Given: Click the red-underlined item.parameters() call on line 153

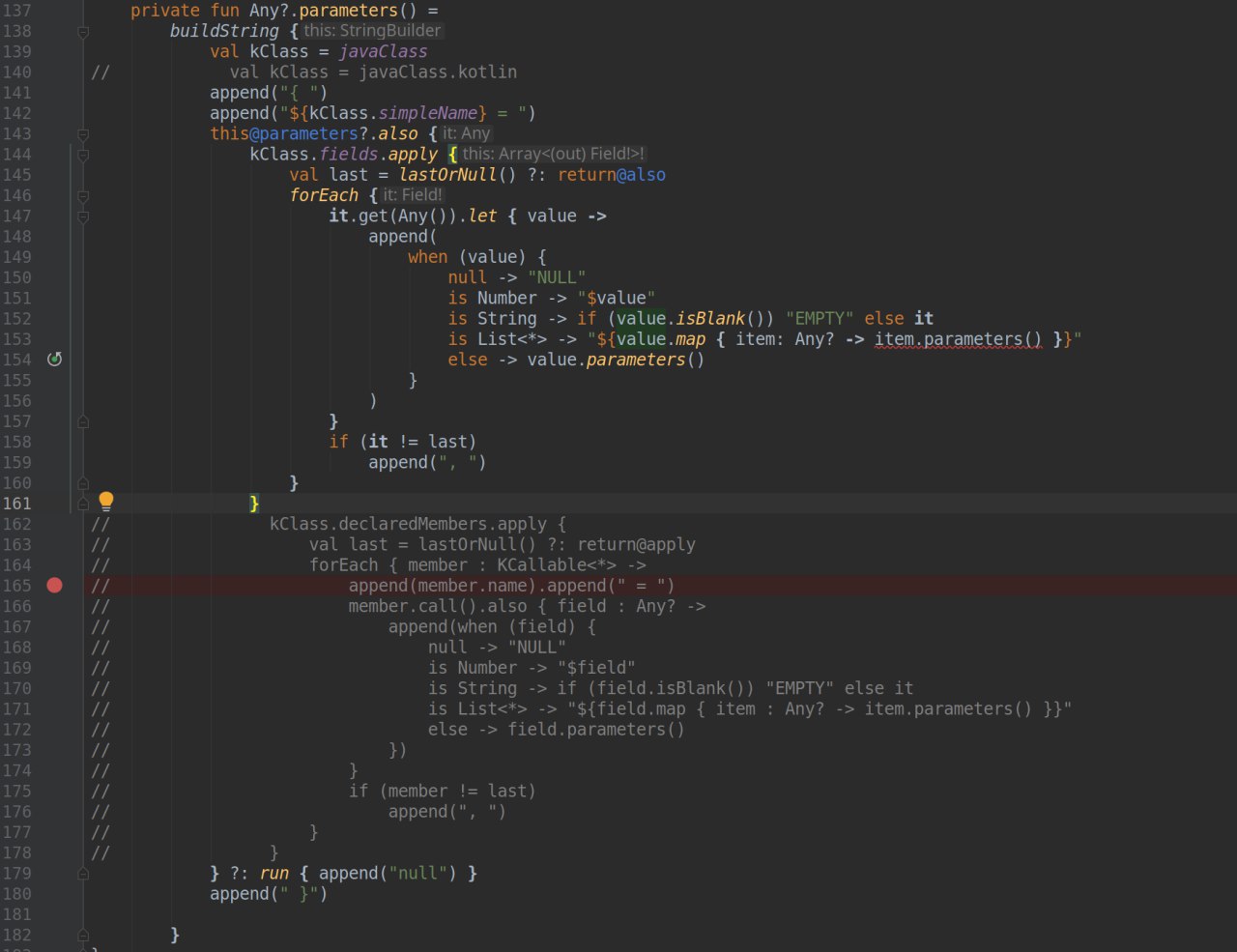Looking at the screenshot, I should tap(958, 339).
